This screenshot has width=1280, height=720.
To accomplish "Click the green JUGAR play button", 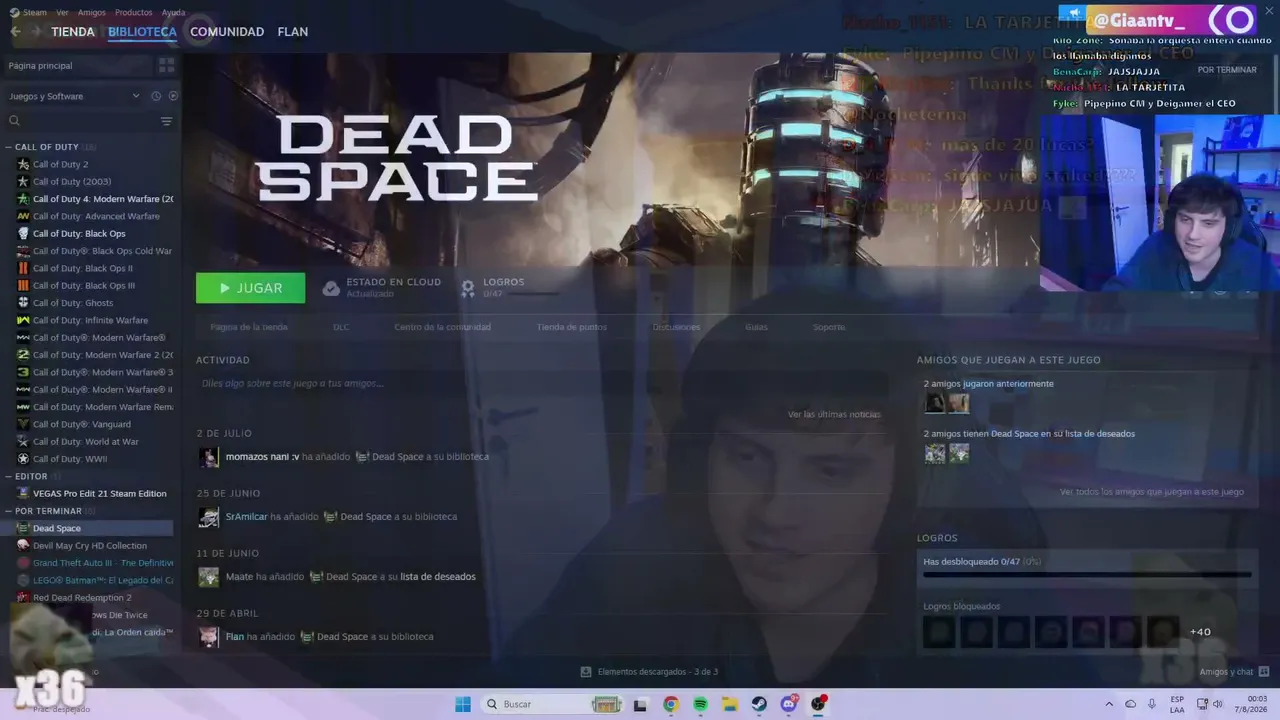I will pos(250,288).
